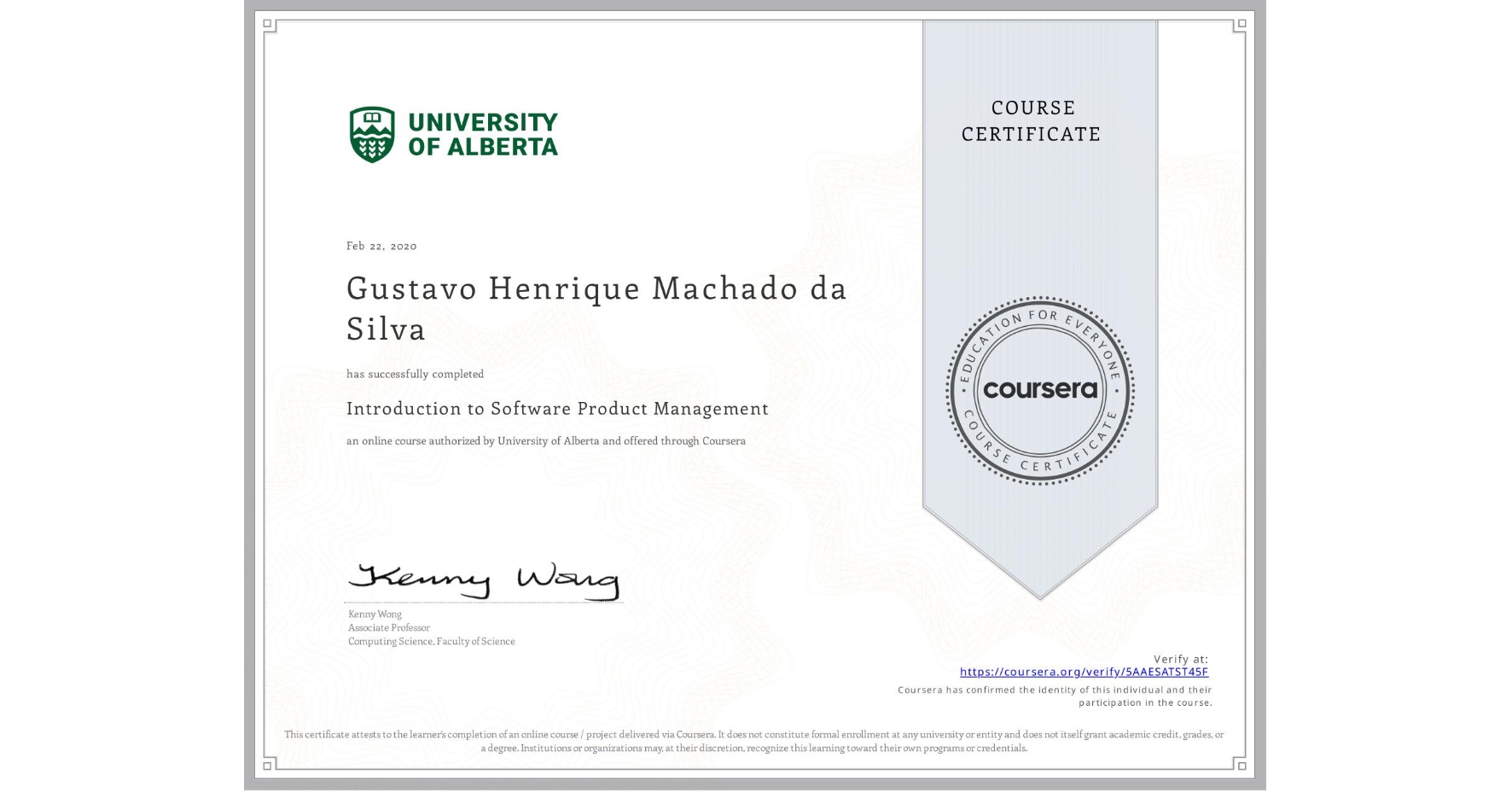Click 'Coursera has confirmed the identity' statement
This screenshot has width=1512, height=792.
click(x=1055, y=696)
